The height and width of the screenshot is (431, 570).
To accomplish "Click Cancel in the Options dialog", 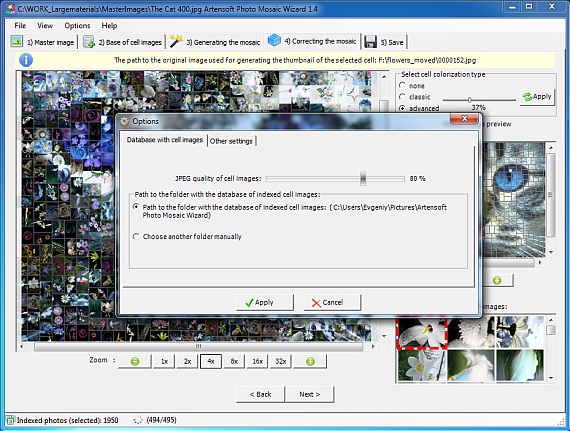I will point(332,302).
